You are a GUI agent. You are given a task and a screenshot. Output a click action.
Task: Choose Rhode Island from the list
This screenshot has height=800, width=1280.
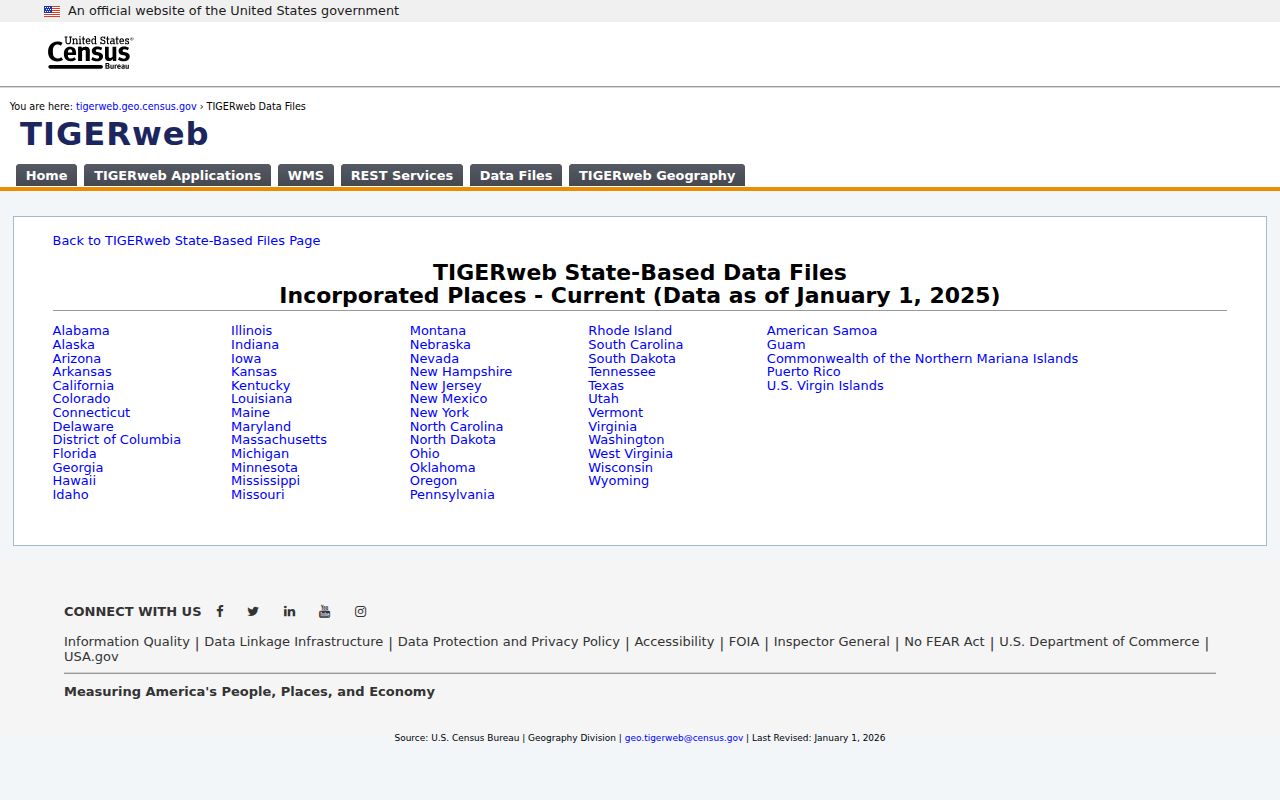[x=630, y=331]
